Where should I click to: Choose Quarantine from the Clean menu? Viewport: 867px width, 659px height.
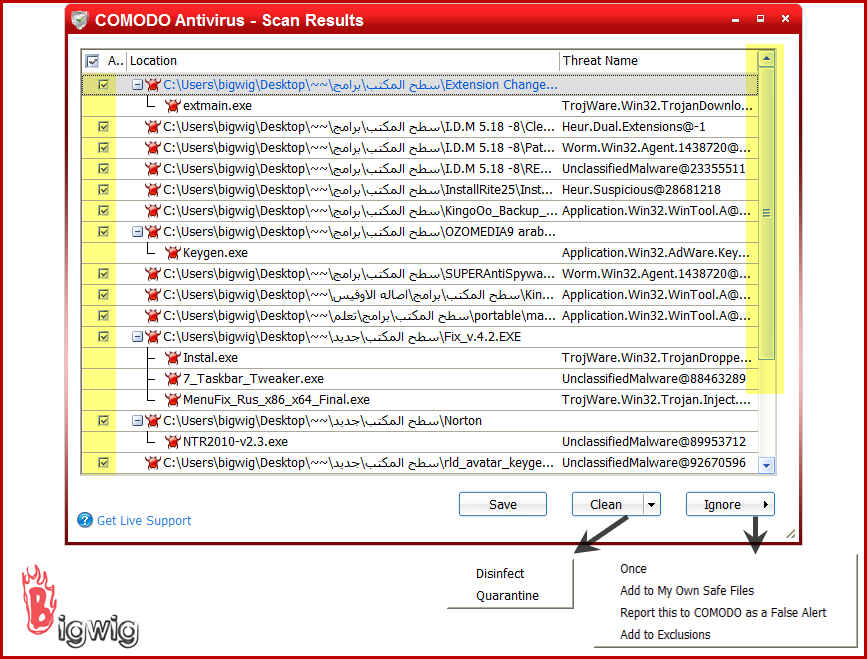[x=507, y=596]
